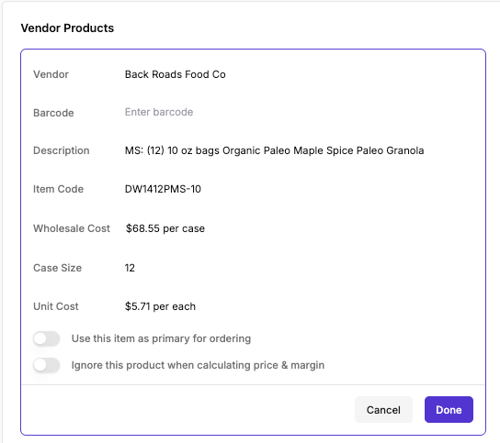This screenshot has width=500, height=443.
Task: Click the Description label
Action: [61, 150]
